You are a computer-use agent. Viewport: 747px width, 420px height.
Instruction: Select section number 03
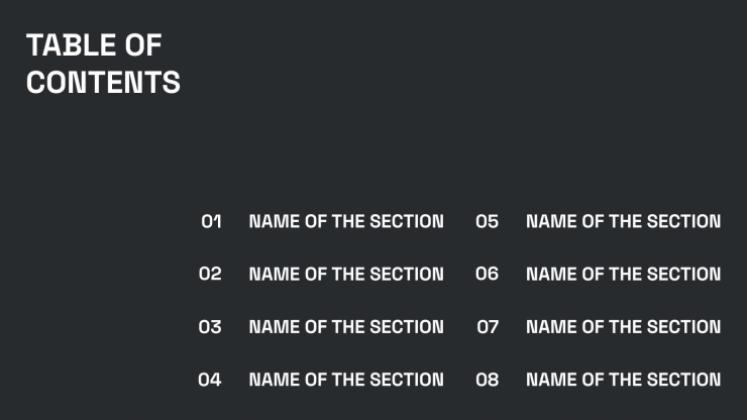[210, 327]
